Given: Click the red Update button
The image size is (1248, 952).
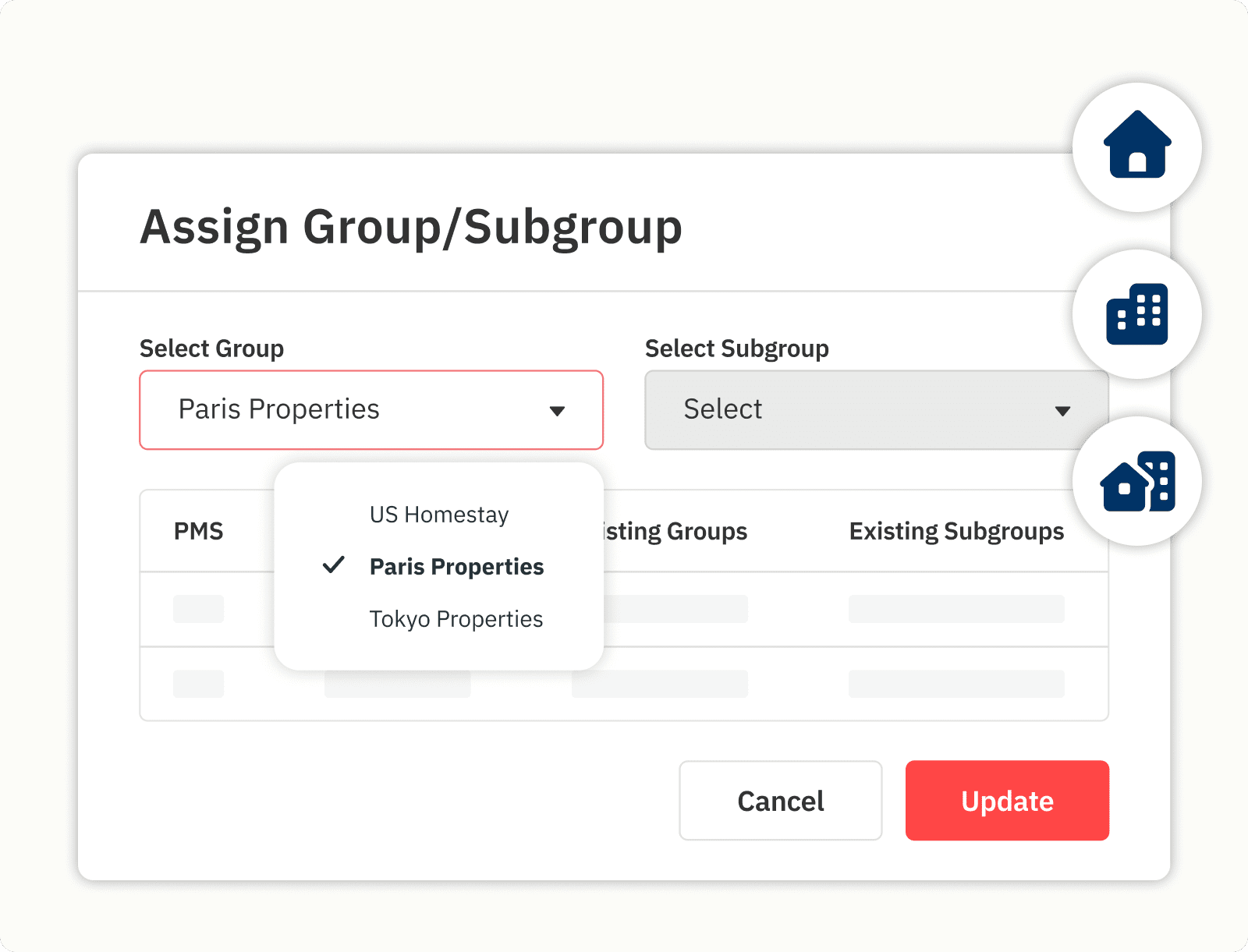Looking at the screenshot, I should [1006, 801].
